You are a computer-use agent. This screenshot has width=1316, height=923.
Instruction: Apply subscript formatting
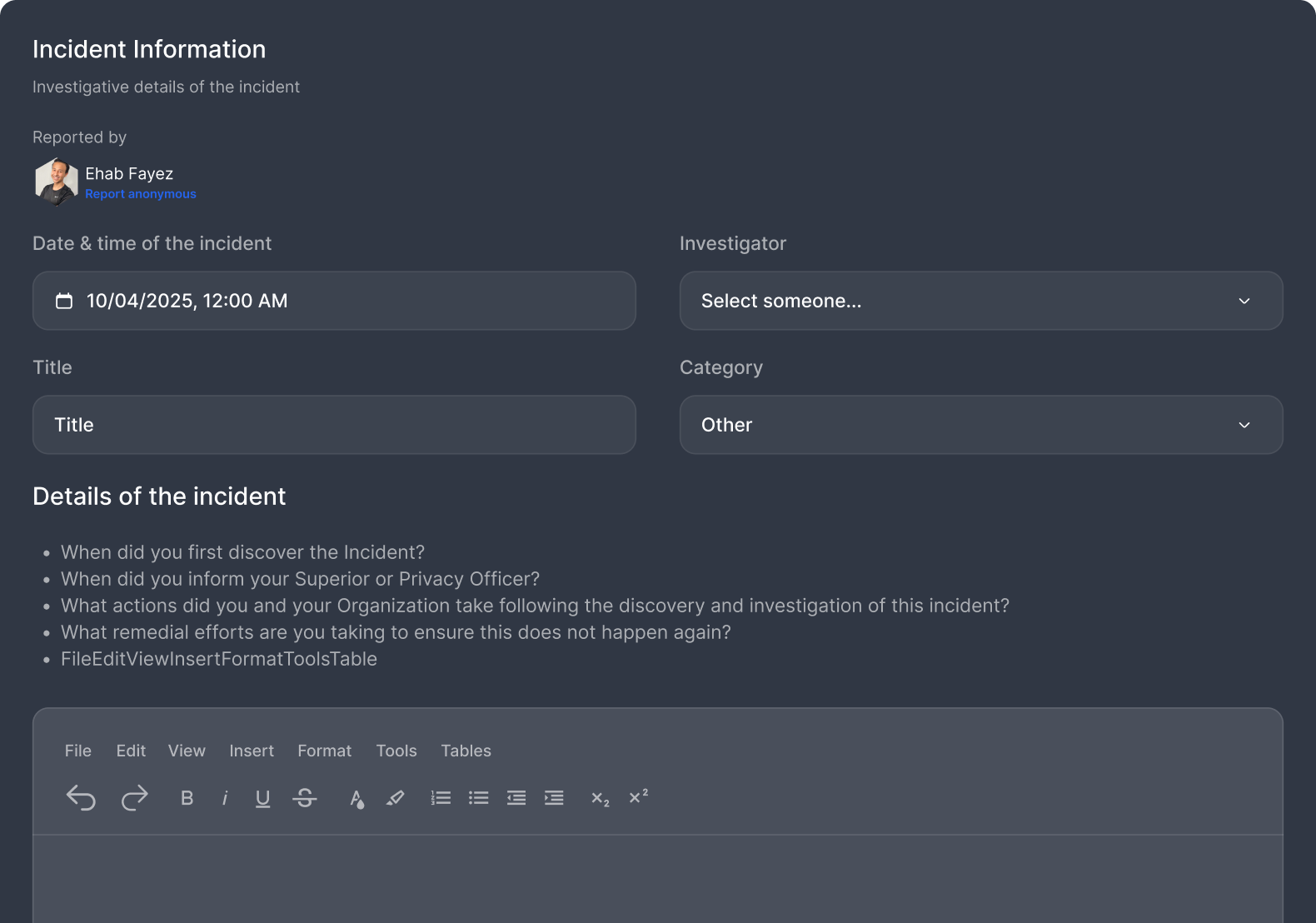click(x=601, y=799)
